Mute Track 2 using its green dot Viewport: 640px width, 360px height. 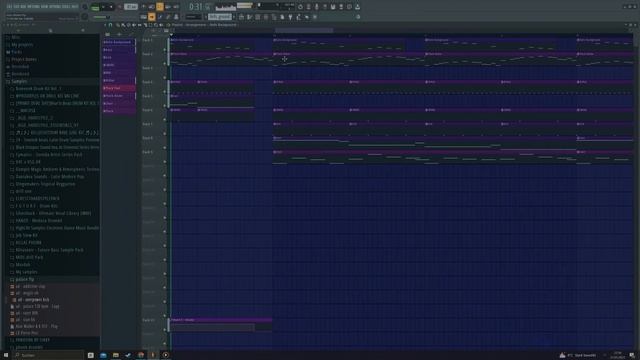click(165, 64)
